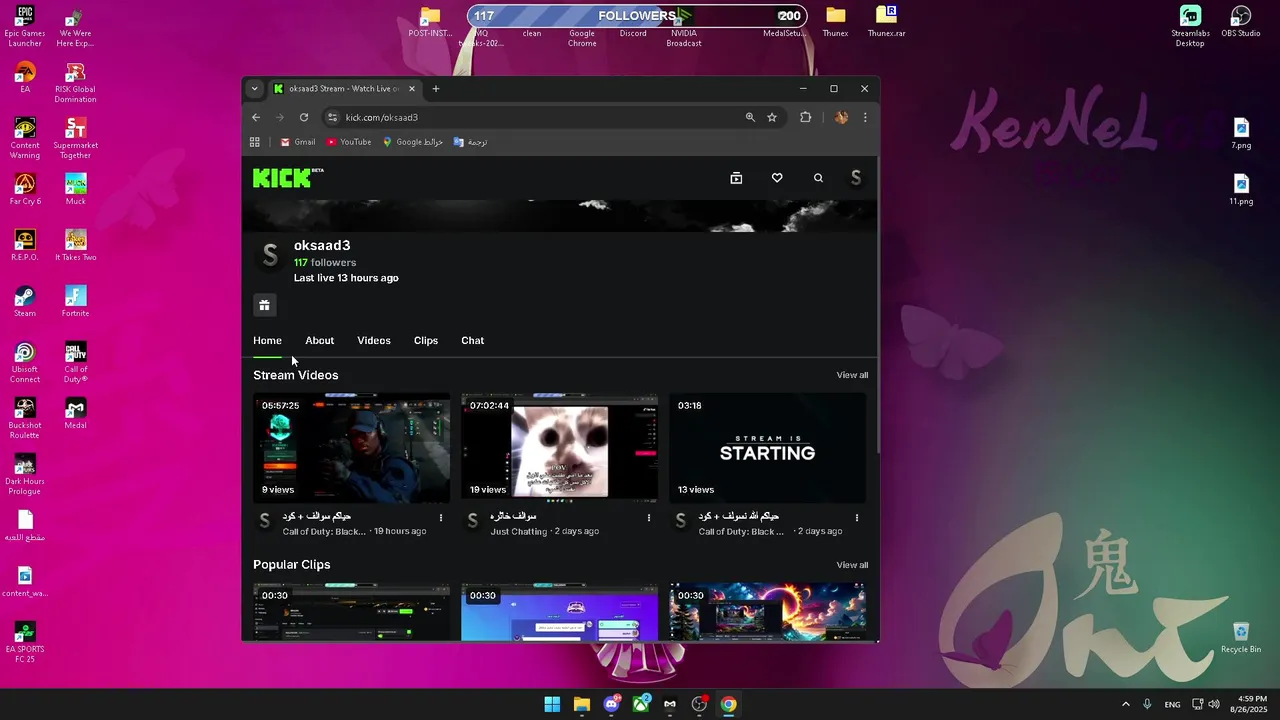
Task: Click the oksaad3 channel name
Action: point(322,246)
